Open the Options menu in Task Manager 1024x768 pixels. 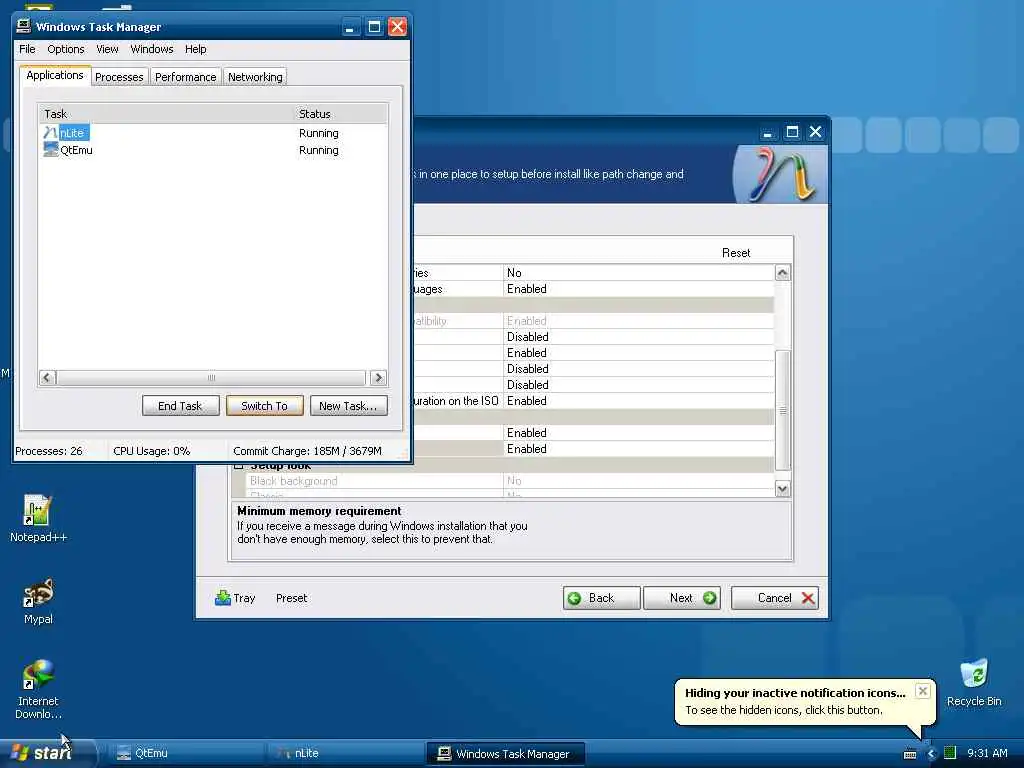pyautogui.click(x=65, y=49)
